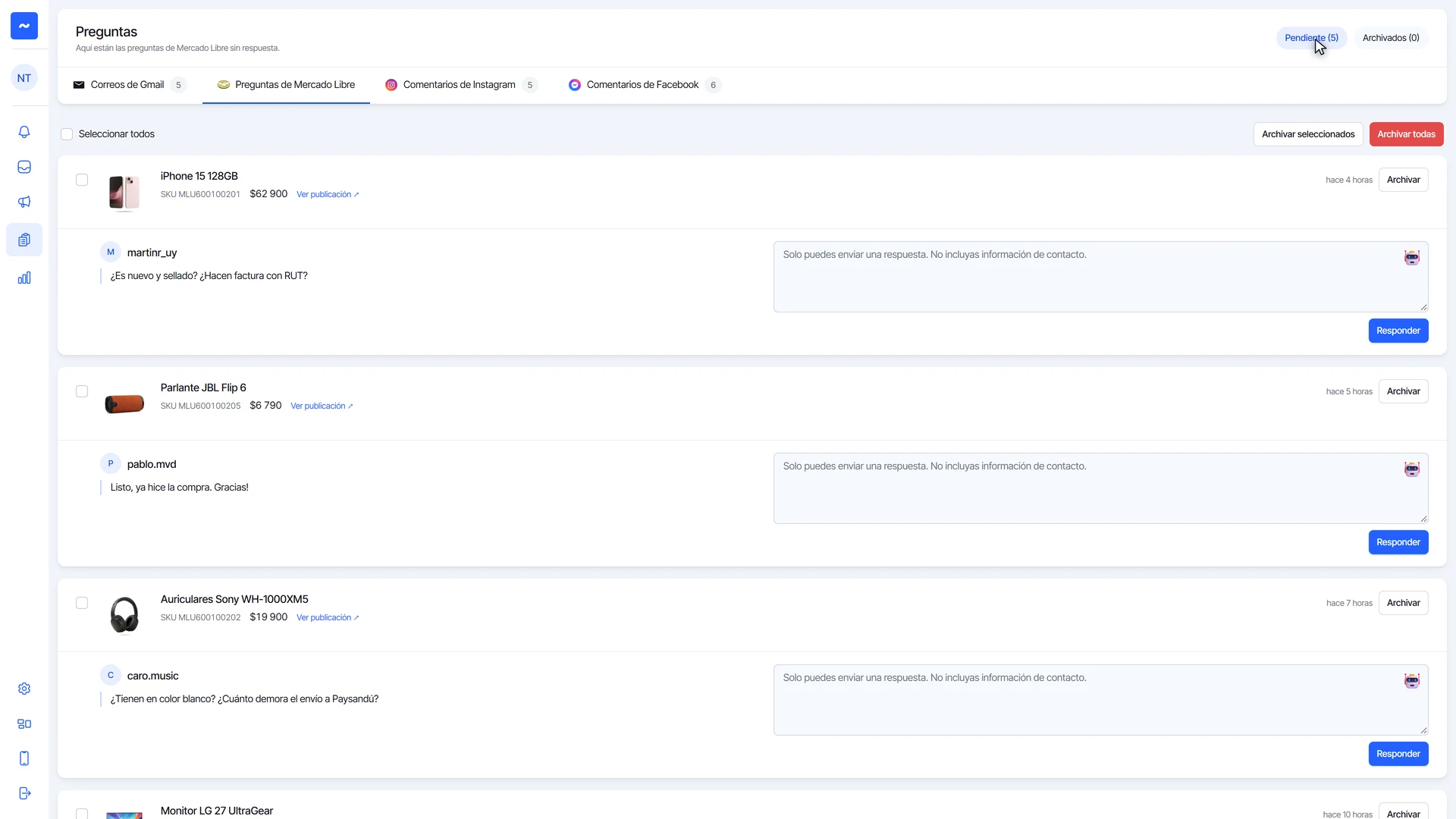Open the clipboard questions sidebar icon

pyautogui.click(x=24, y=240)
